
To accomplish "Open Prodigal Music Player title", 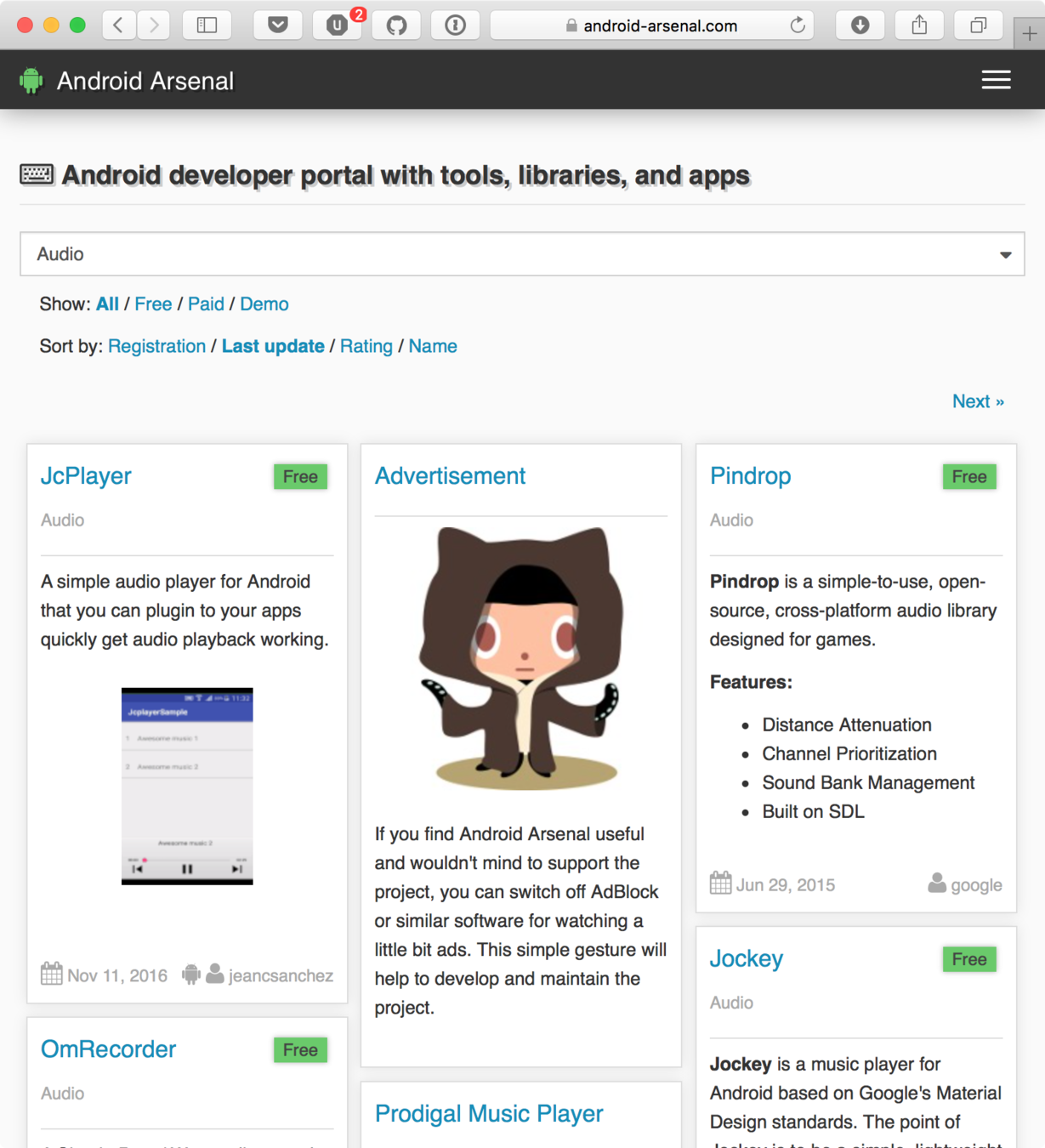I will (x=489, y=1114).
